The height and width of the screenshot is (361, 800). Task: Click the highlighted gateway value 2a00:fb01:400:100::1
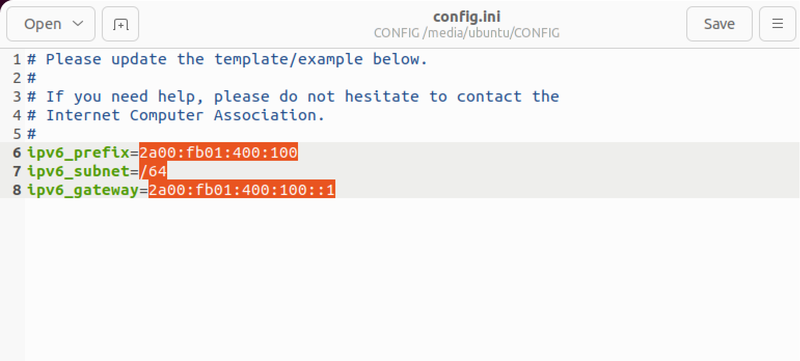(242, 190)
